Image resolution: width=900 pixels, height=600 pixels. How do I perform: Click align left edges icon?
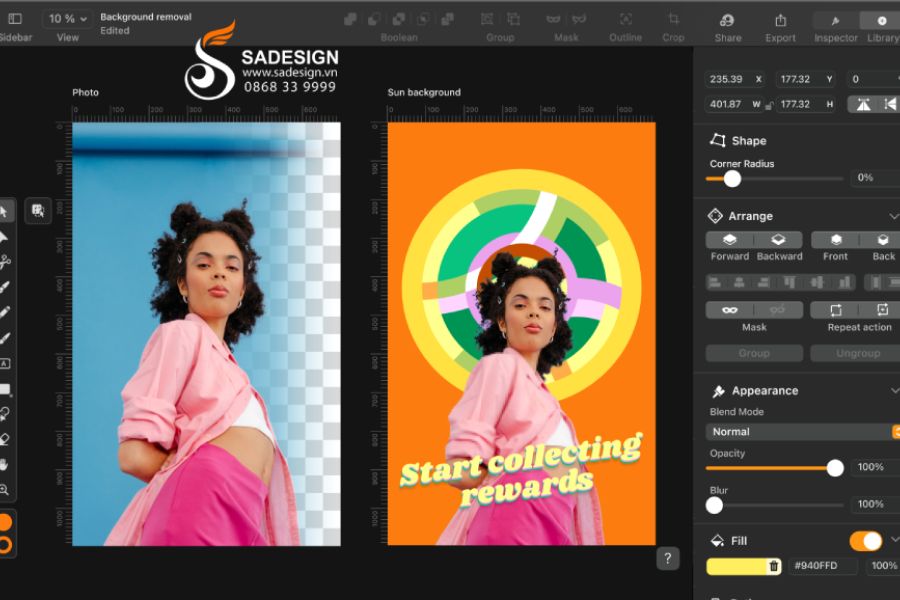click(x=715, y=282)
